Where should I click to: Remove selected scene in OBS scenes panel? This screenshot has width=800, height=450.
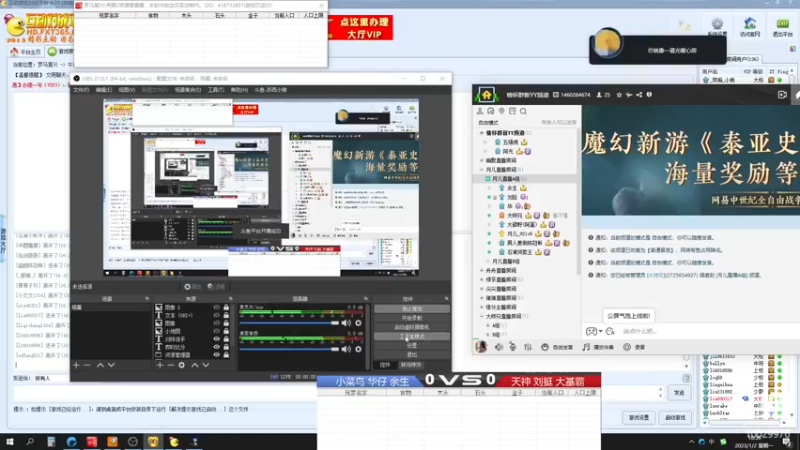click(87, 365)
